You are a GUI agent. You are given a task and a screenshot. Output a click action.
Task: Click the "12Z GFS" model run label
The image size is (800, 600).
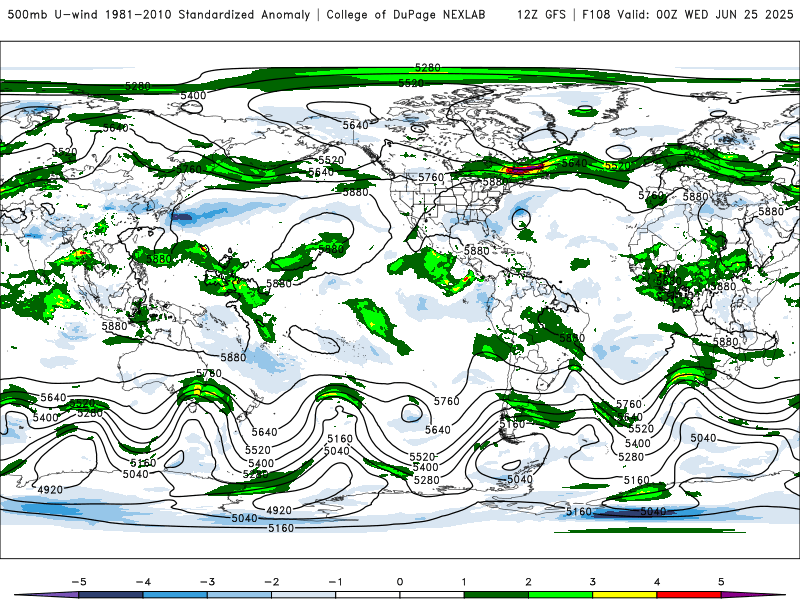541,15
